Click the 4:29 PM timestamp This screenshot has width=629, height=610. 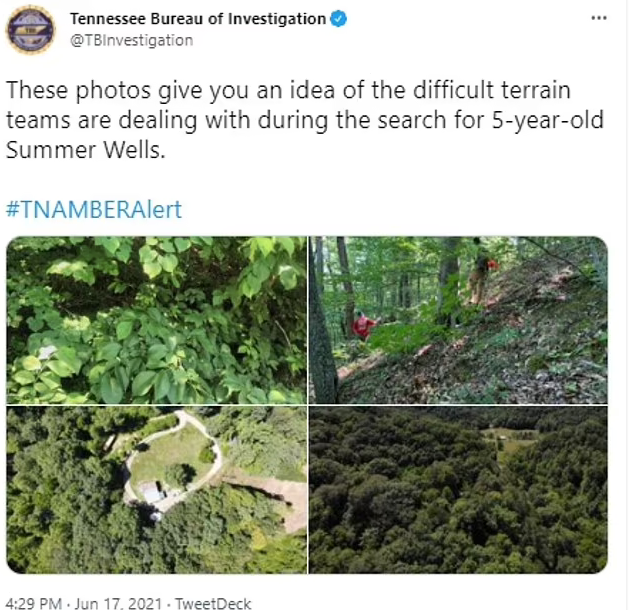(34, 603)
